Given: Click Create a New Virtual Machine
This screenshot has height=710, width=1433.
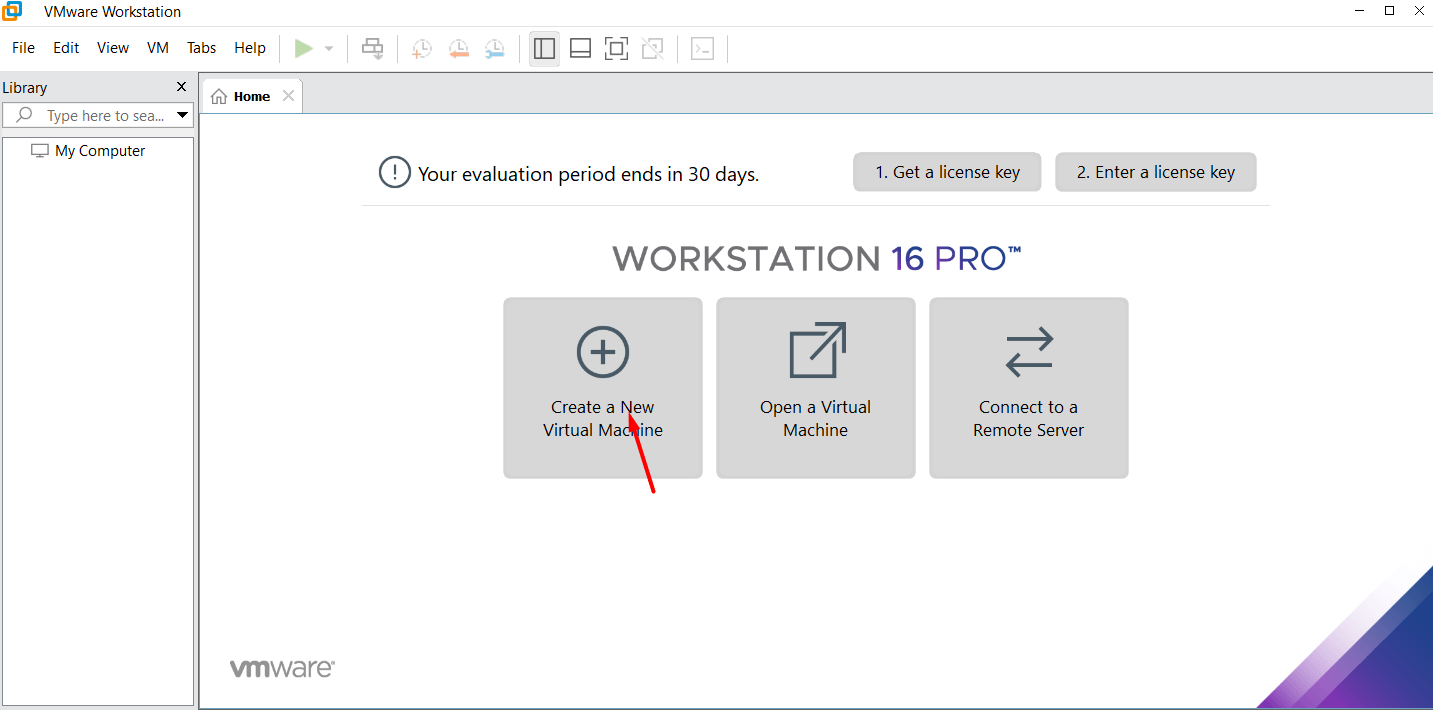Looking at the screenshot, I should point(603,388).
